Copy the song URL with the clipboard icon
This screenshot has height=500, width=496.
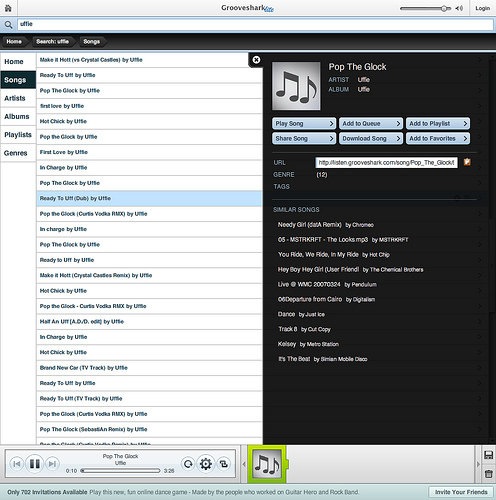(x=467, y=162)
